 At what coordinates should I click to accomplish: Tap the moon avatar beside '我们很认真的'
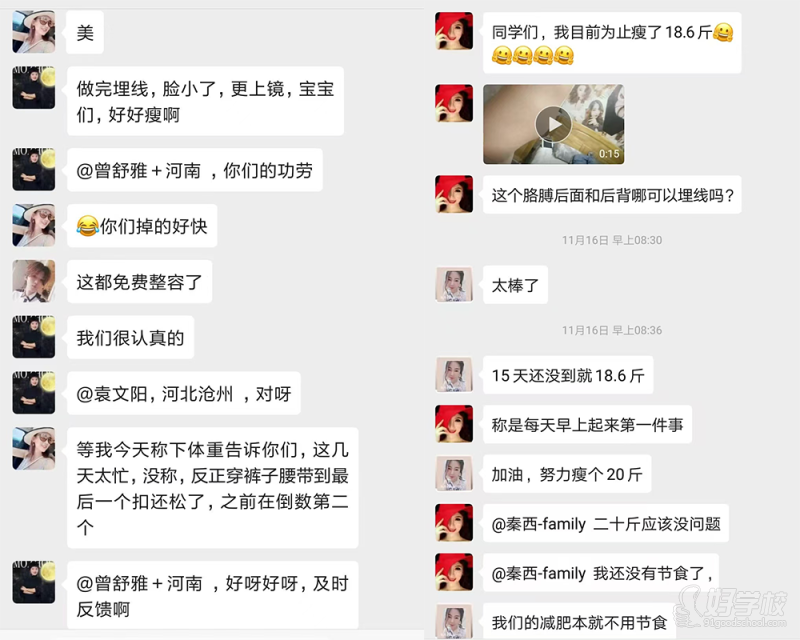(34, 337)
